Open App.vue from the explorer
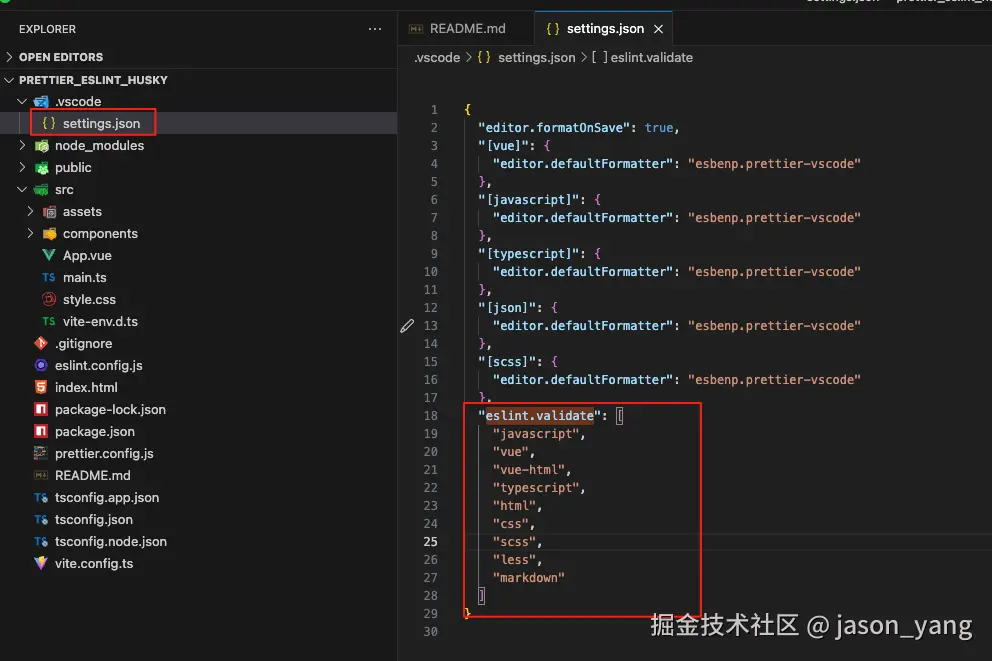992x661 pixels. coord(87,256)
